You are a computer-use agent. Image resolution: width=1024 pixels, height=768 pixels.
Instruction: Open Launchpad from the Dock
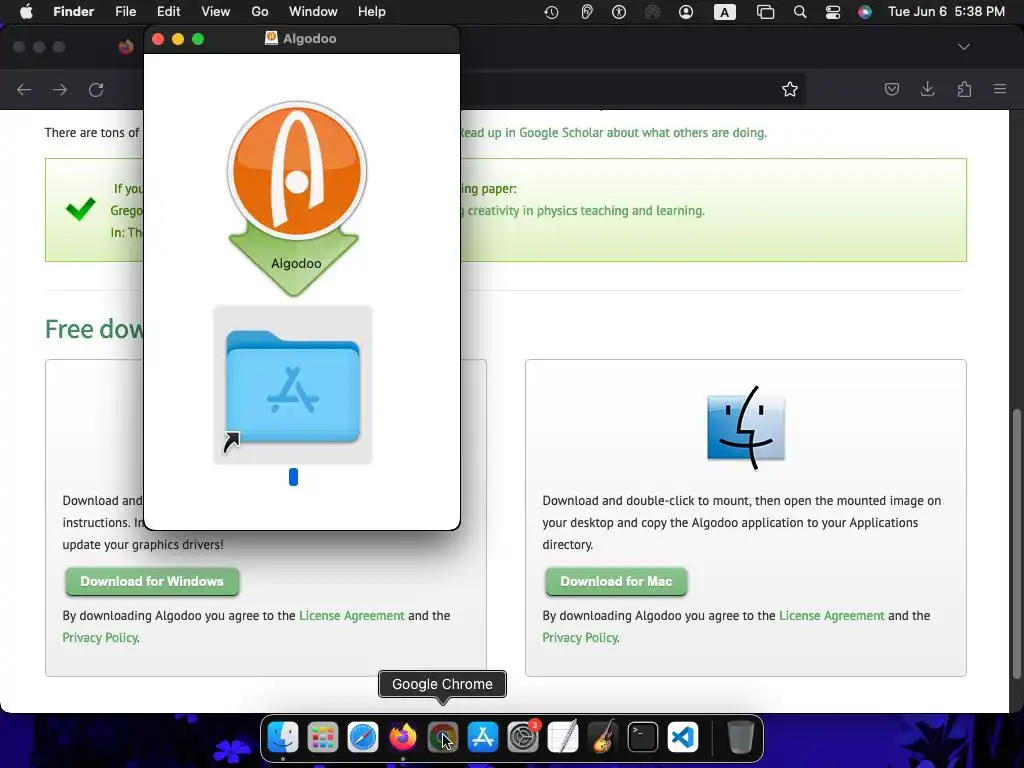pos(323,737)
